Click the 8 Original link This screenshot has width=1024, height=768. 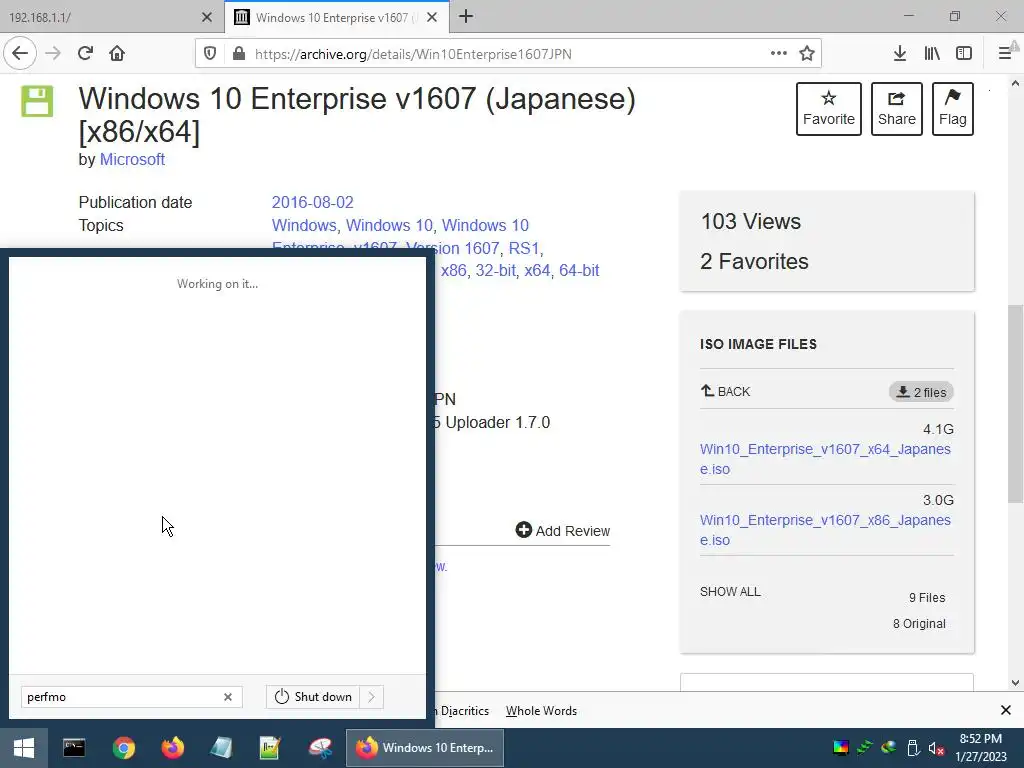pyautogui.click(x=919, y=624)
